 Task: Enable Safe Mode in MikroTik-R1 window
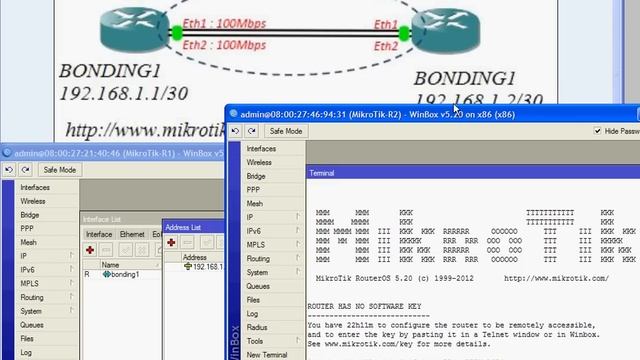[60, 170]
